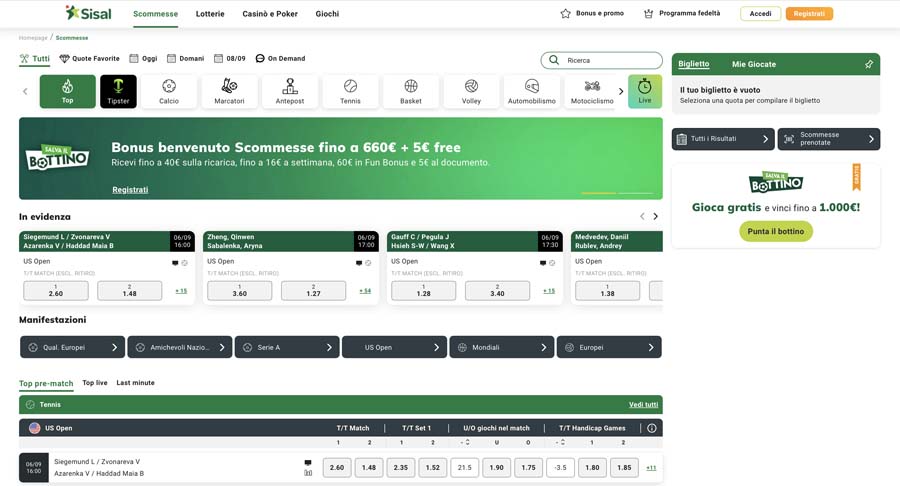This screenshot has width=900, height=486.
Task: Expand the Serie A event
Action: 287,347
